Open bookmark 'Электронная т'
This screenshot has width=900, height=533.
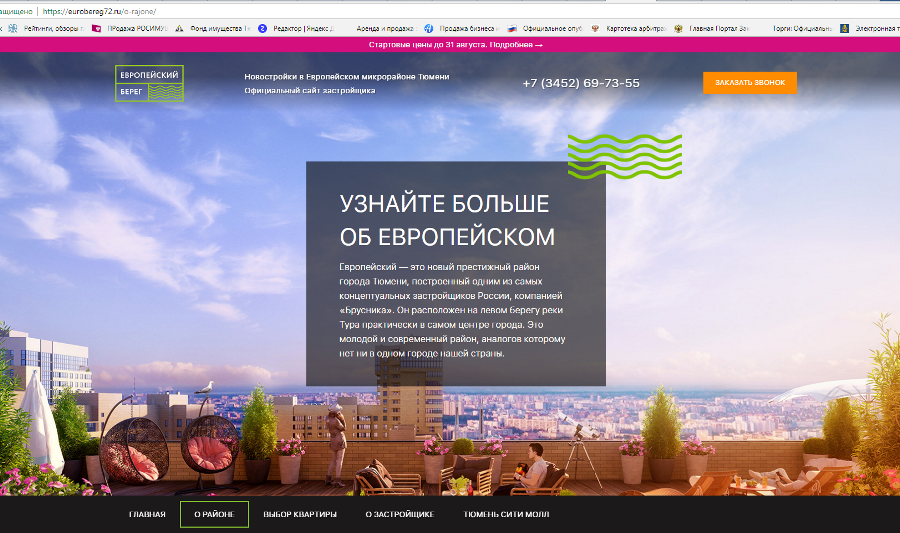pos(868,28)
